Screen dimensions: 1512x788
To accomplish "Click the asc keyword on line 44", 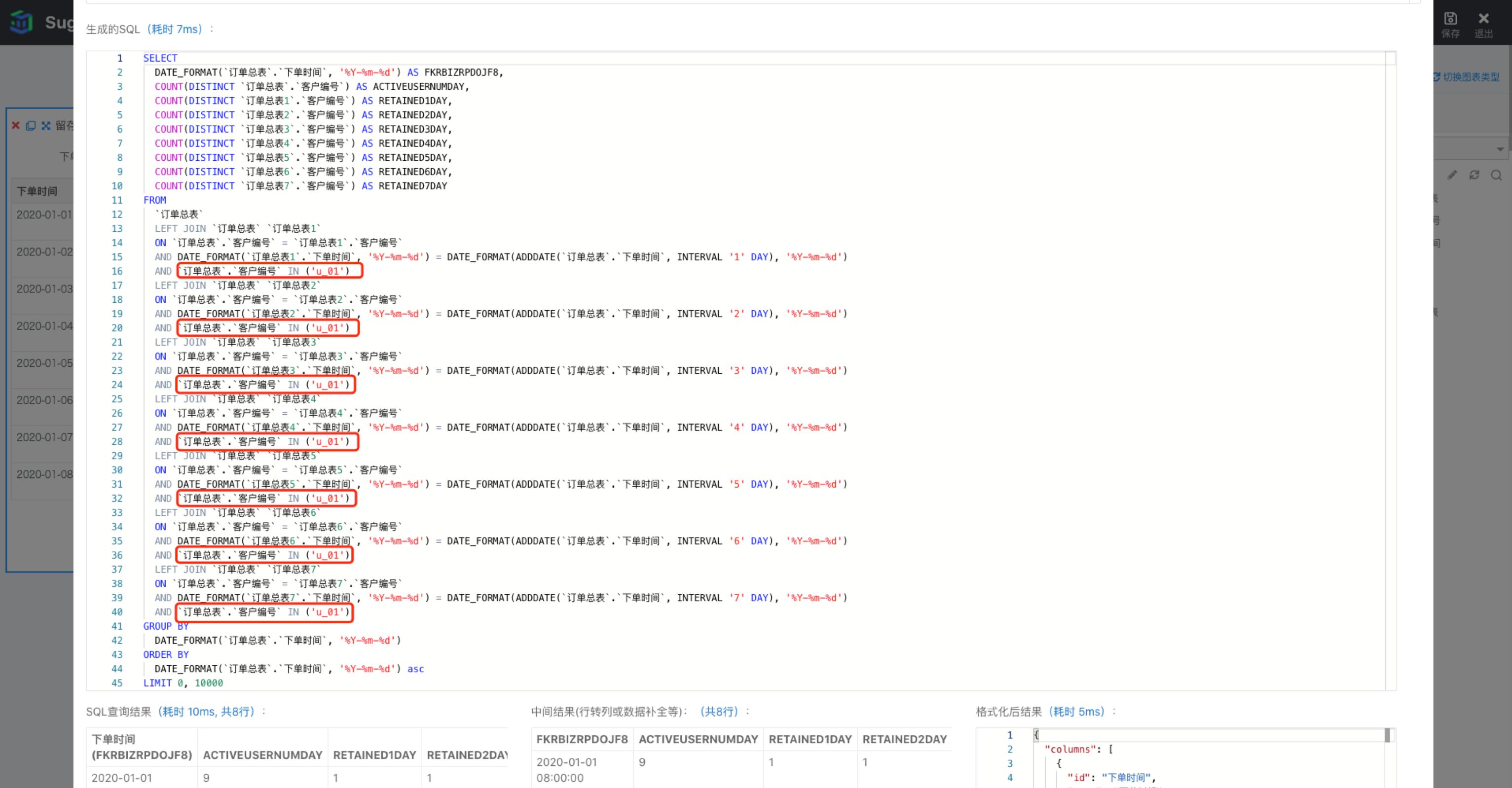I will pyautogui.click(x=415, y=669).
